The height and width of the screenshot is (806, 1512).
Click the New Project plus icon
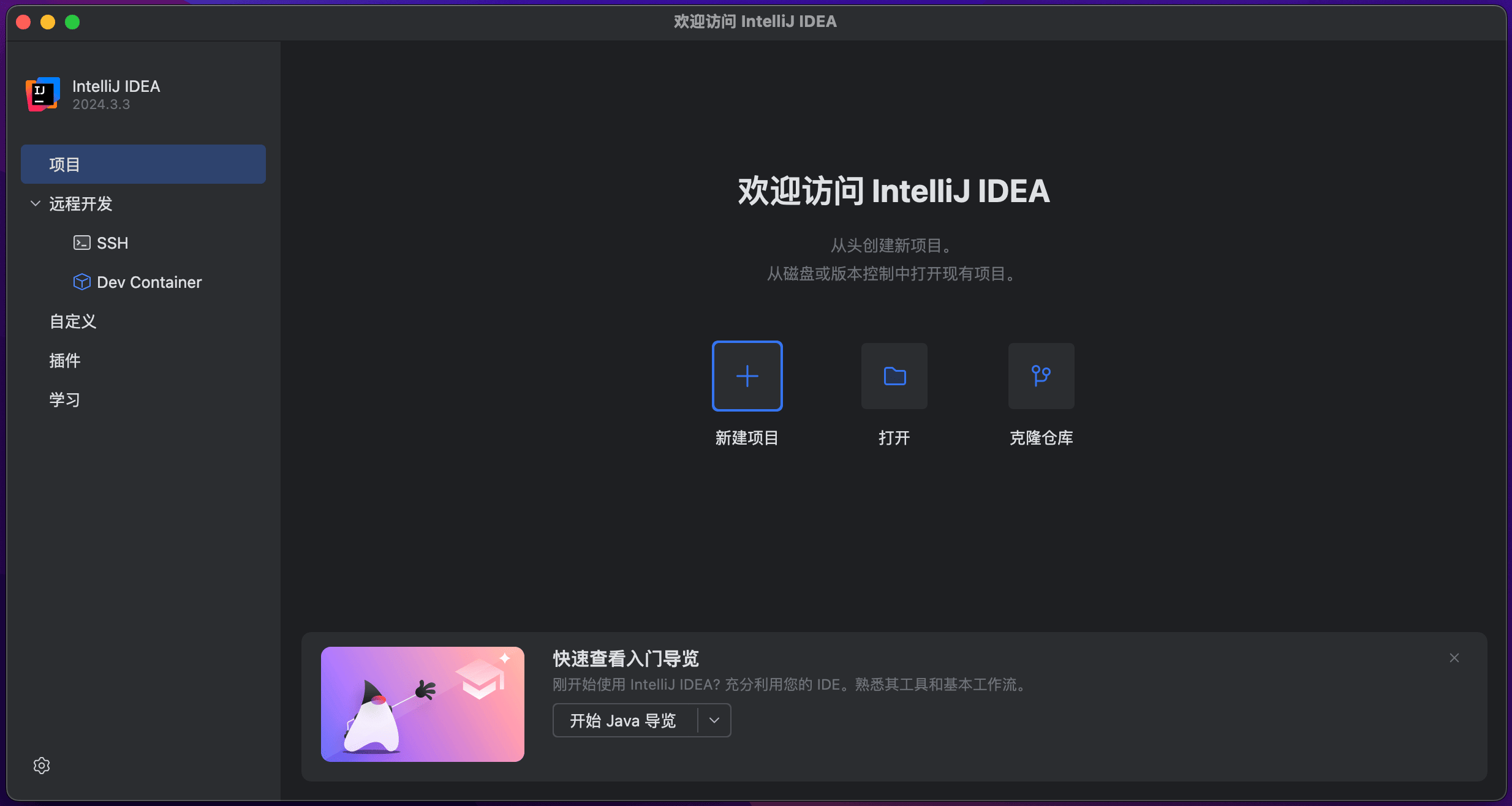coord(747,376)
